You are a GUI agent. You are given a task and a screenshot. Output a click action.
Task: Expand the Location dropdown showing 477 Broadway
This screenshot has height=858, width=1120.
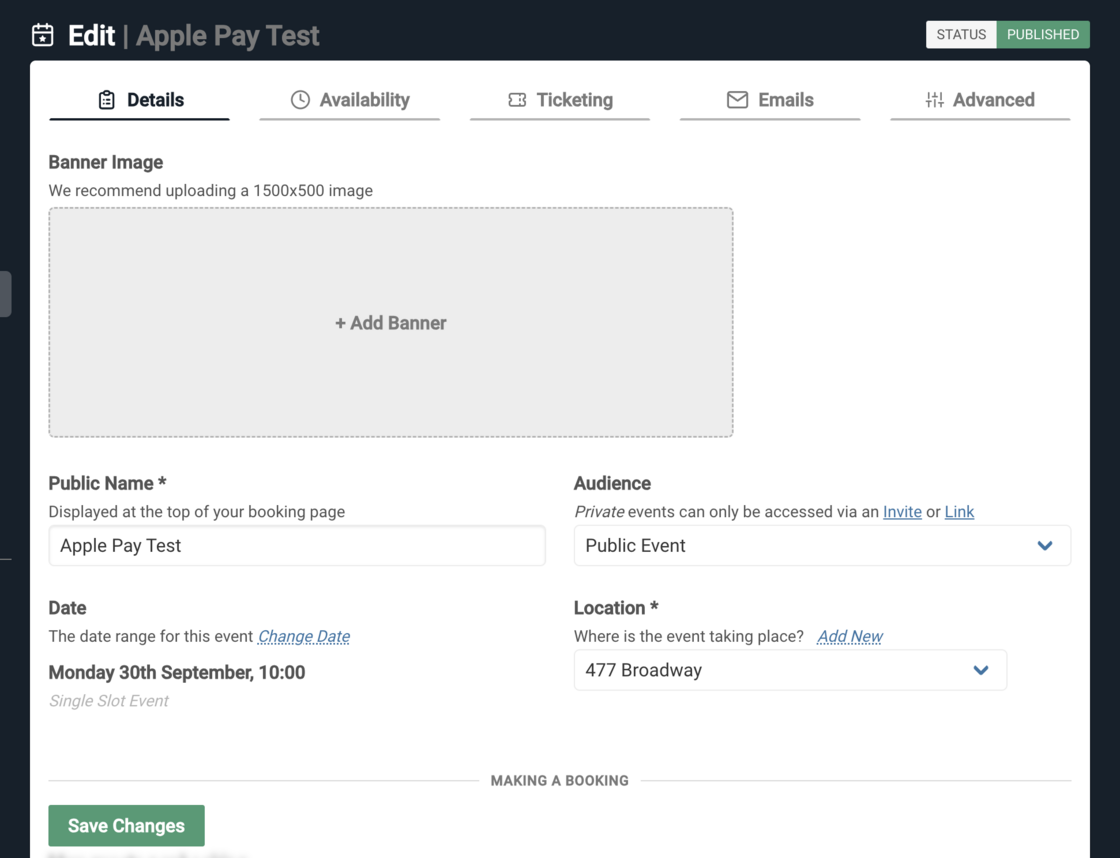tap(789, 670)
